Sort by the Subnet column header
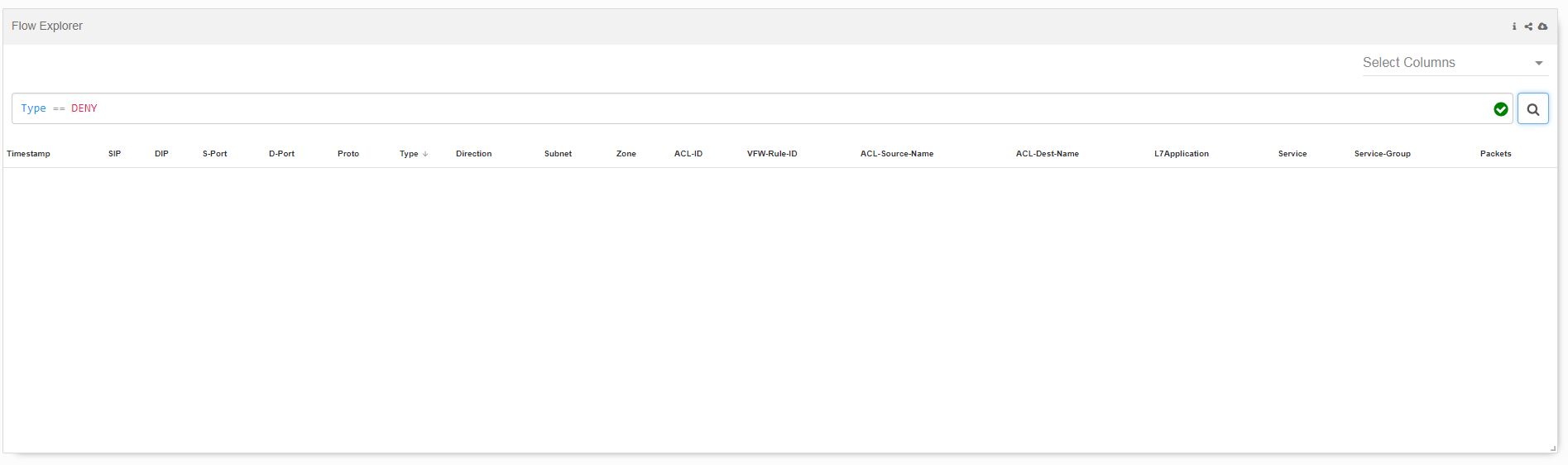 click(x=558, y=154)
